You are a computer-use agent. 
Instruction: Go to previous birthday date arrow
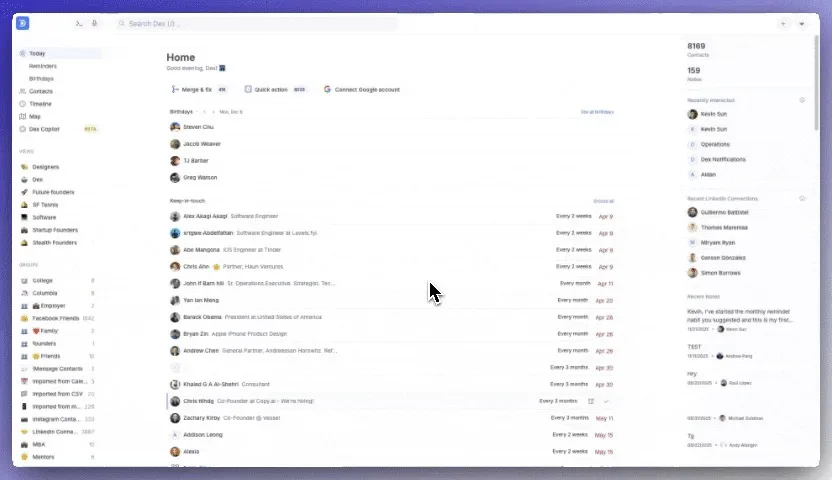(x=204, y=112)
